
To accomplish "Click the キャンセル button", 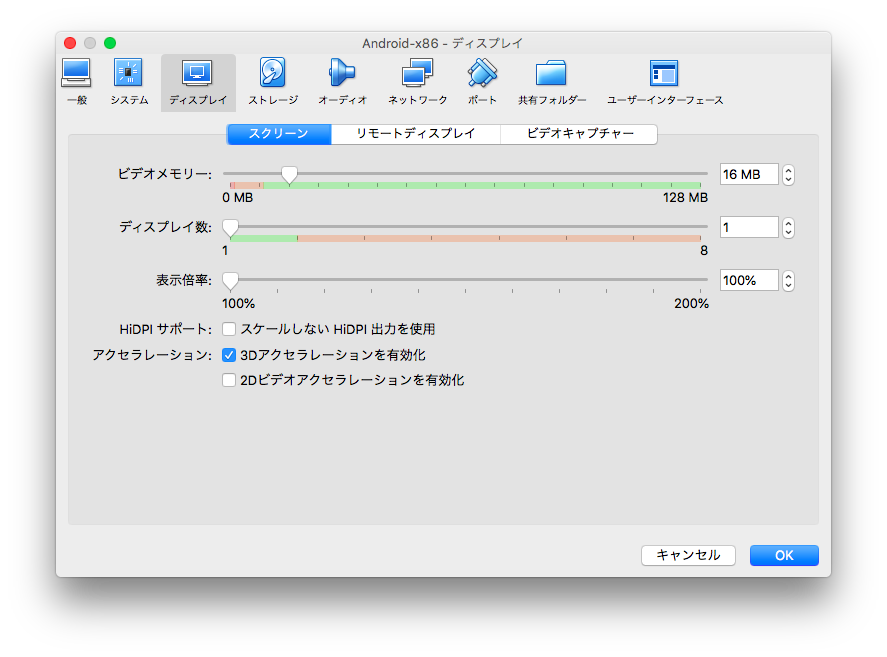I will tap(688, 555).
